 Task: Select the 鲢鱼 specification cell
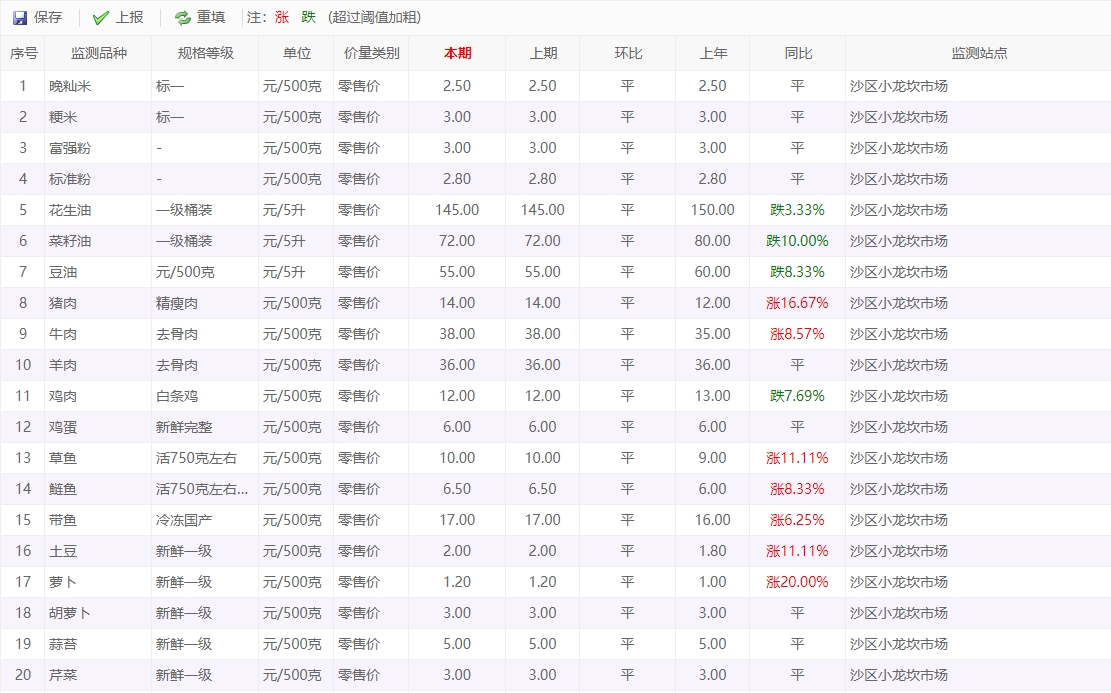[203, 489]
